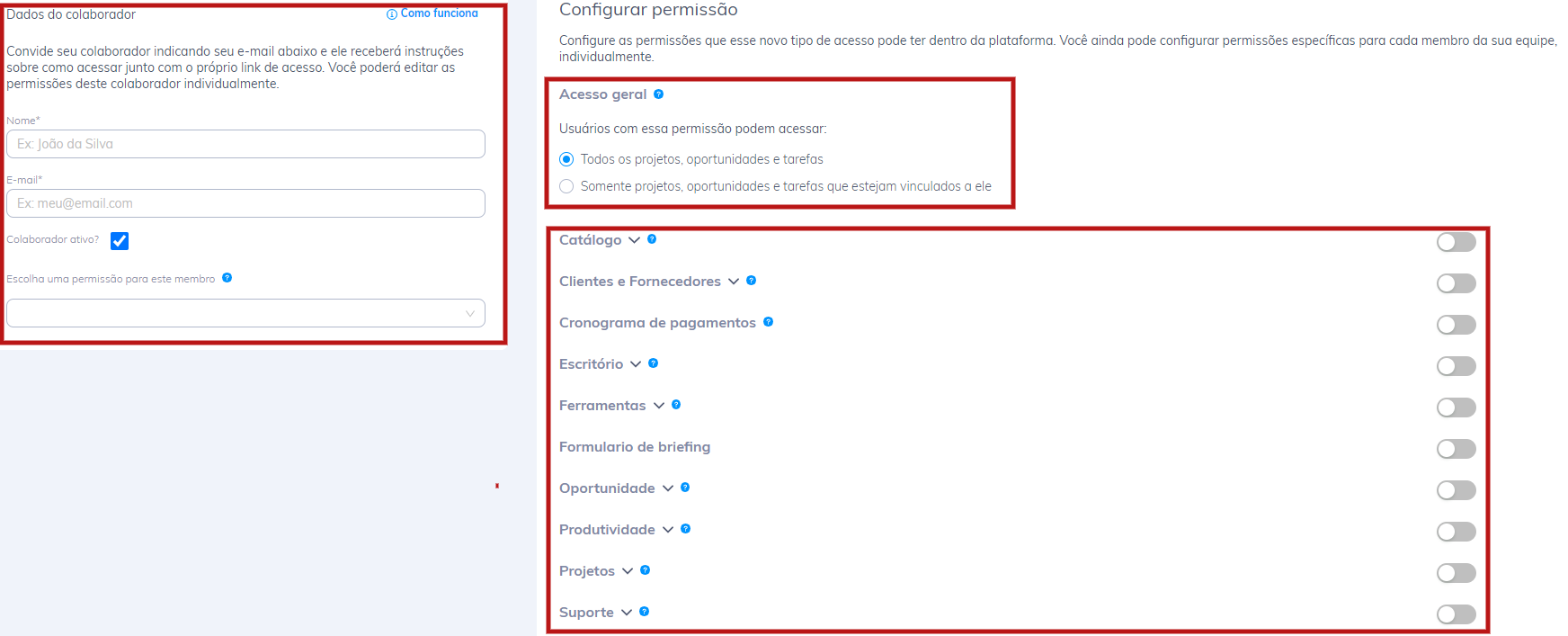Click help icon beside Catálogo
The height and width of the screenshot is (636, 1568).
652,239
